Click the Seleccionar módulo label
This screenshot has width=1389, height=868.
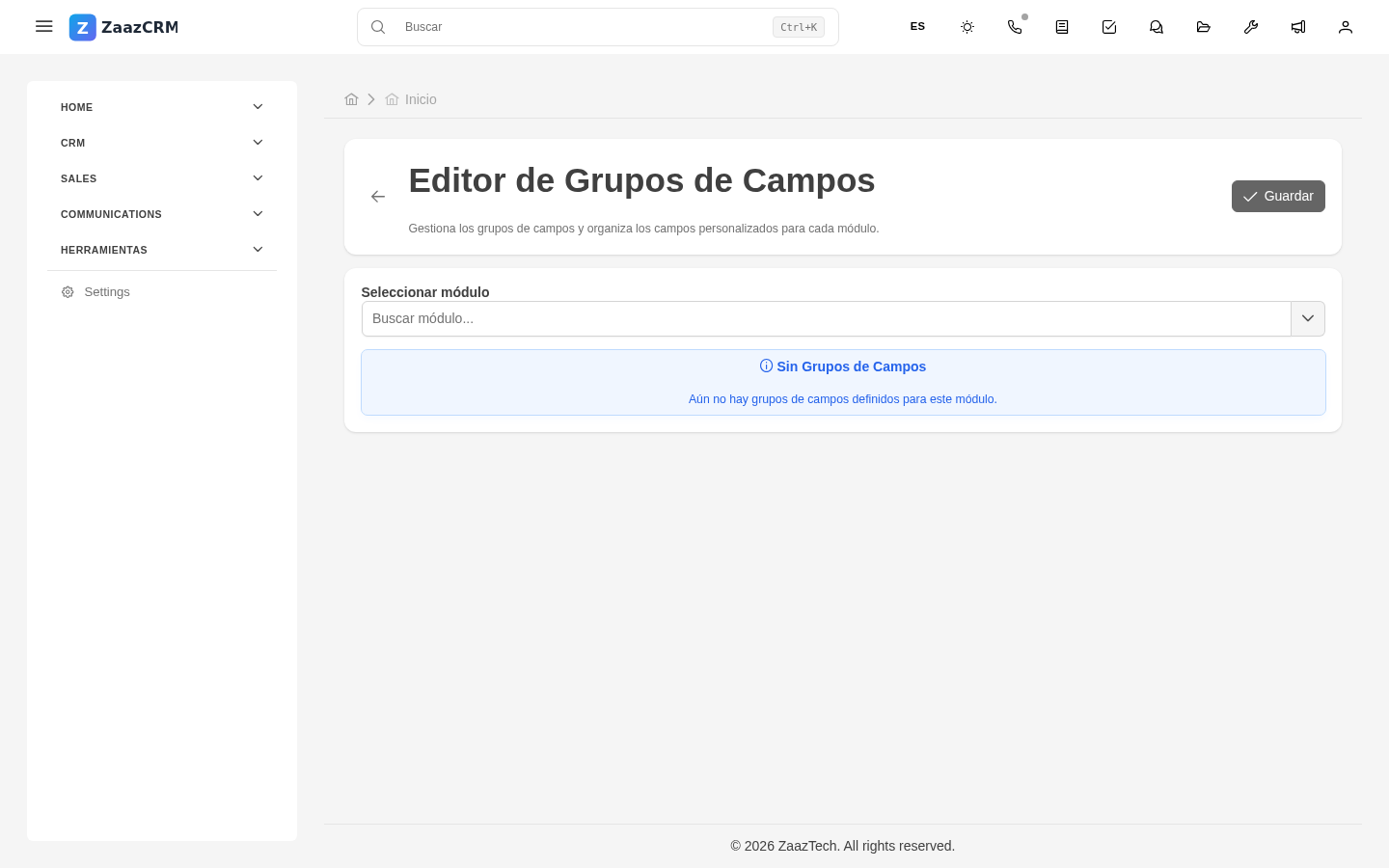(x=425, y=292)
